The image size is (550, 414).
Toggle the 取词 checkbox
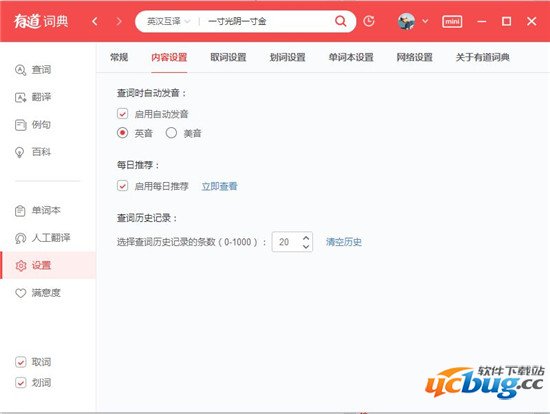[x=21, y=362]
